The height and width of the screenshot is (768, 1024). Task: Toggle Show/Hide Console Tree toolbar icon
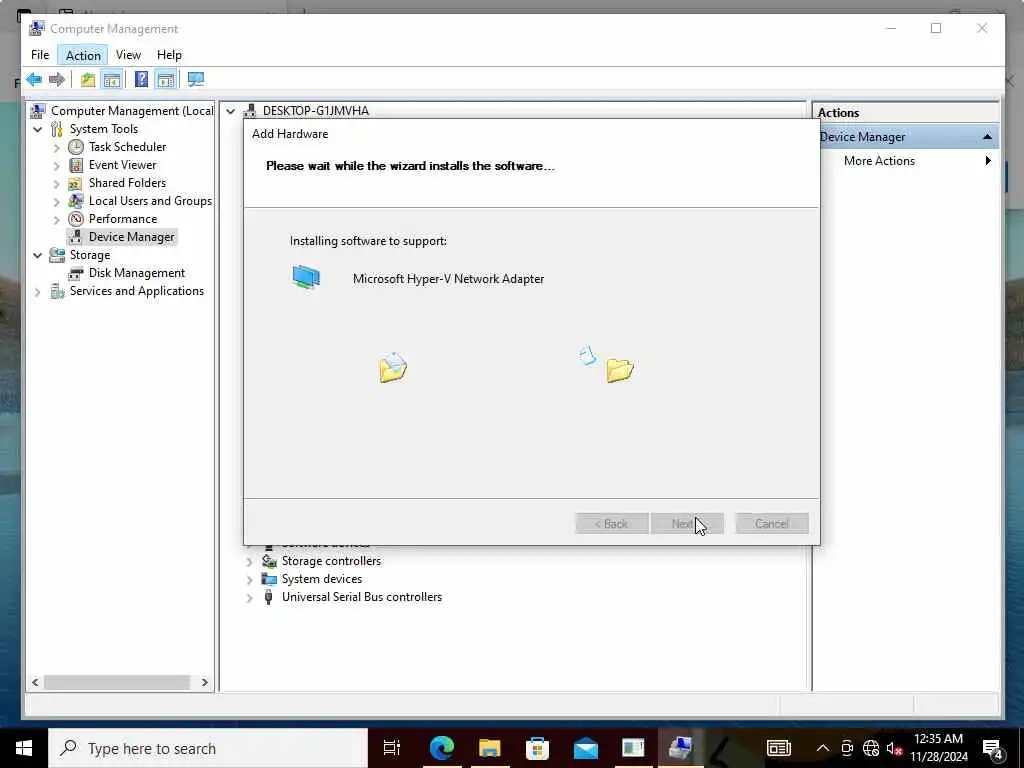click(x=112, y=80)
